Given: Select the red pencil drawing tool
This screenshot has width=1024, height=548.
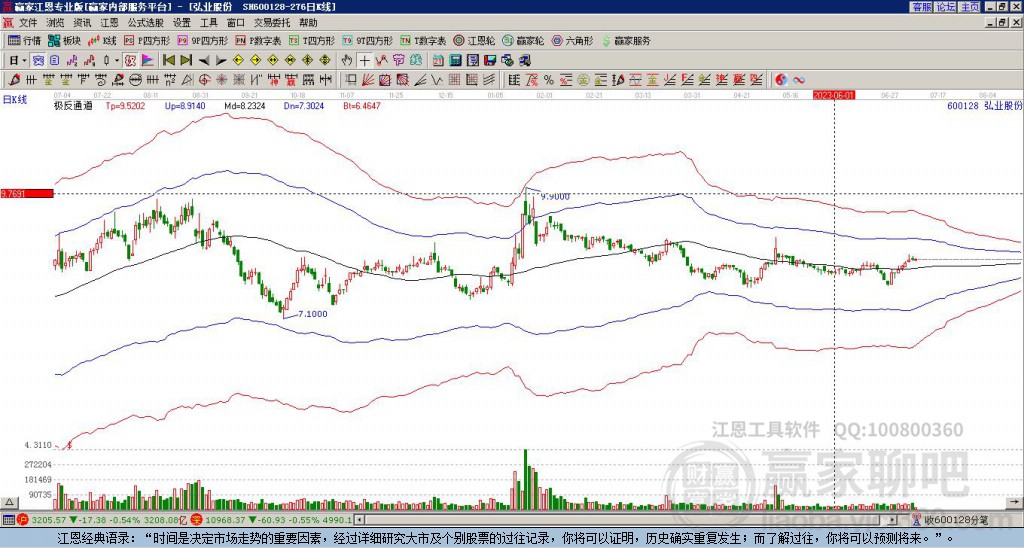Looking at the screenshot, I should (x=14, y=80).
